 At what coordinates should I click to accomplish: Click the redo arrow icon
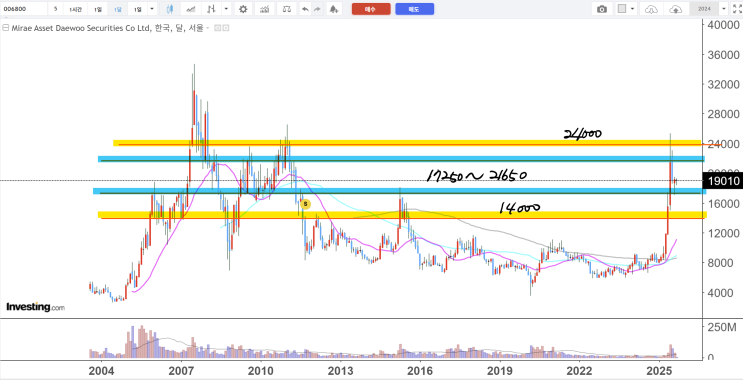pyautogui.click(x=317, y=9)
